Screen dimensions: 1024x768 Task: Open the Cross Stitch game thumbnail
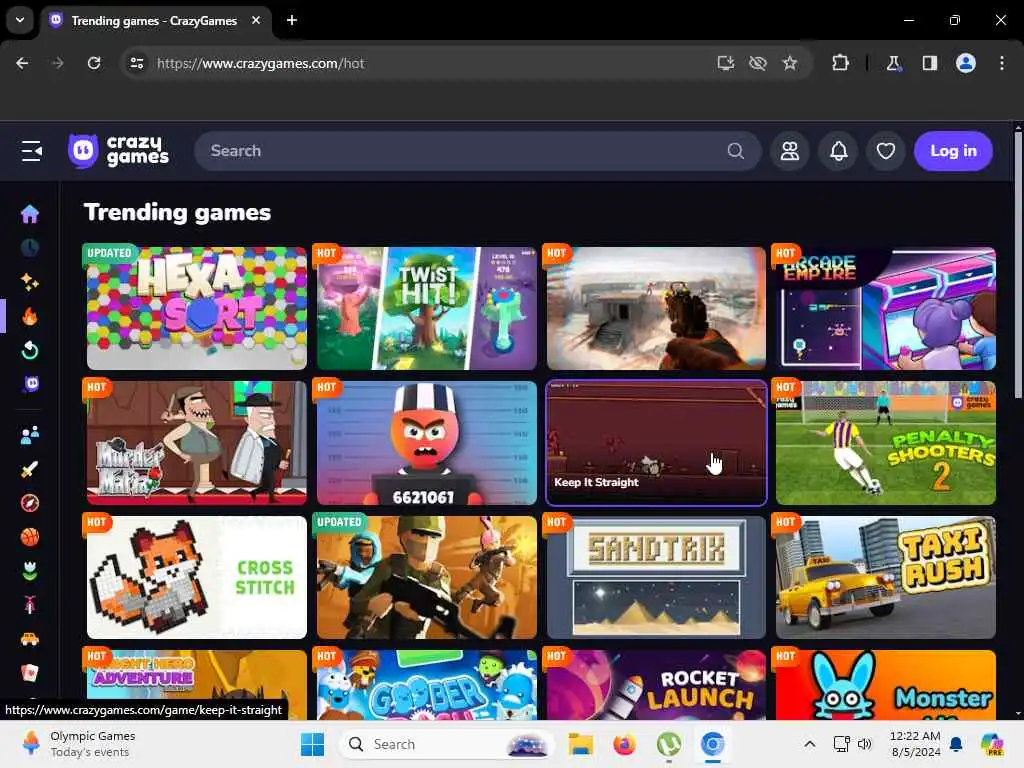pos(197,577)
